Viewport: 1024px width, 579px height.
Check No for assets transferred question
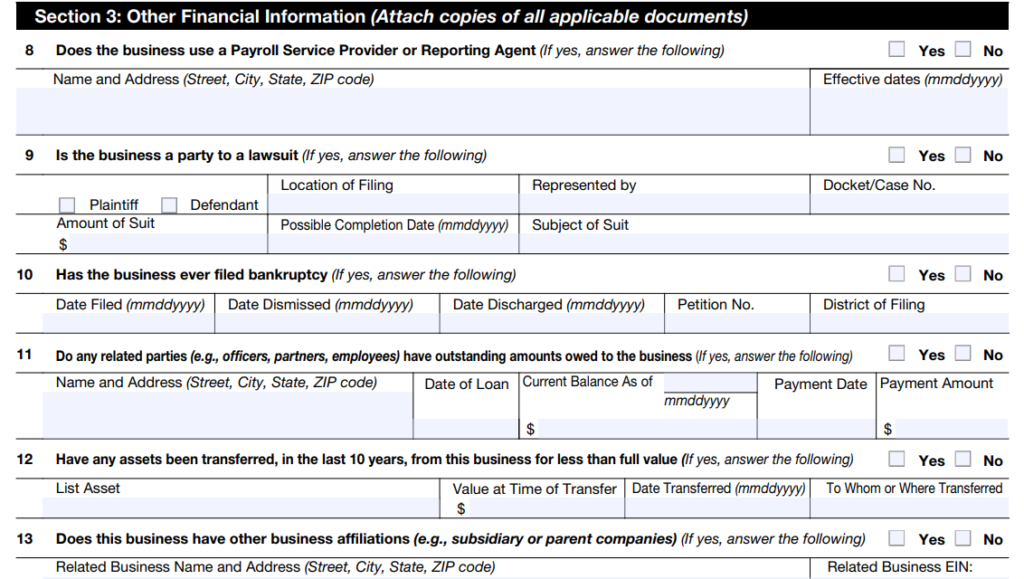(x=962, y=459)
